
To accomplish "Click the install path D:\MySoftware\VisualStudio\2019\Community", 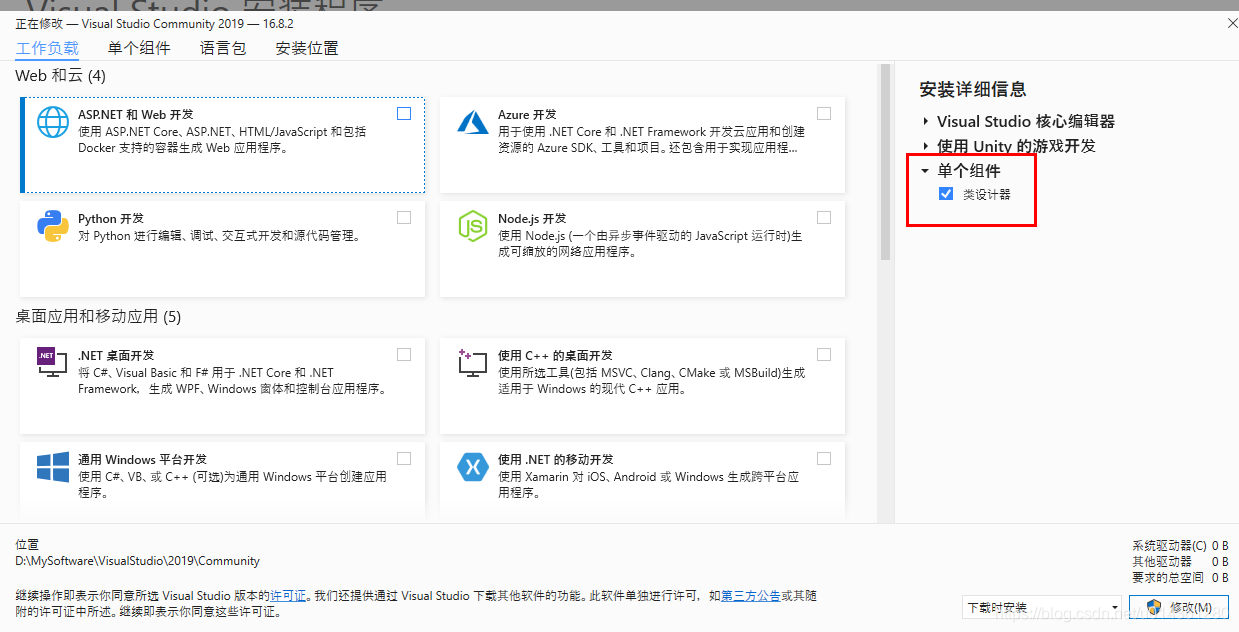I will pos(138,562).
